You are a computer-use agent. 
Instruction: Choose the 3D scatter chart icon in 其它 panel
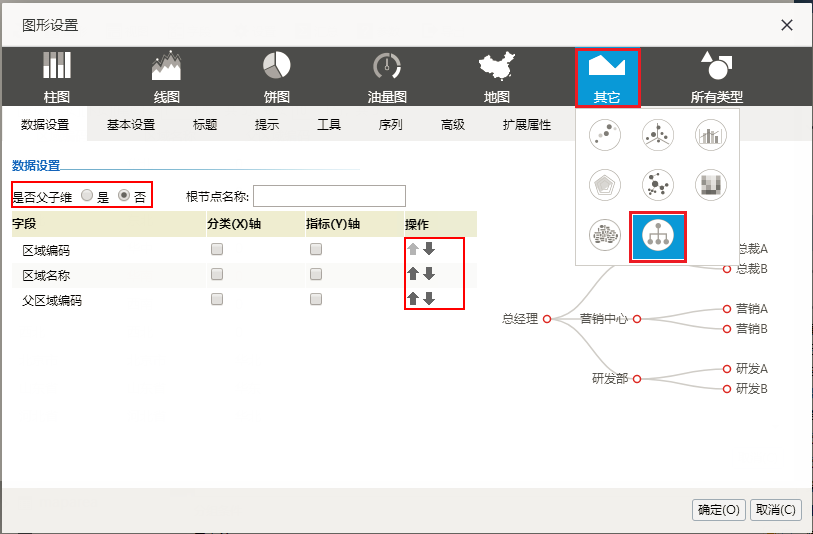657,135
